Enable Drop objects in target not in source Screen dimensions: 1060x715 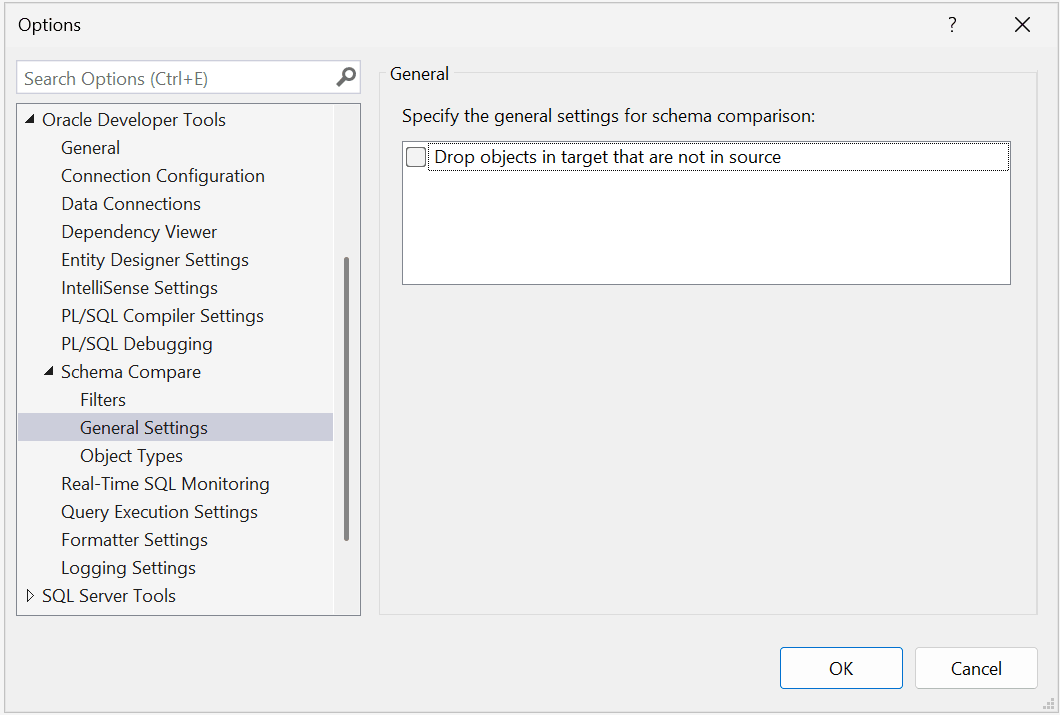pyautogui.click(x=415, y=156)
